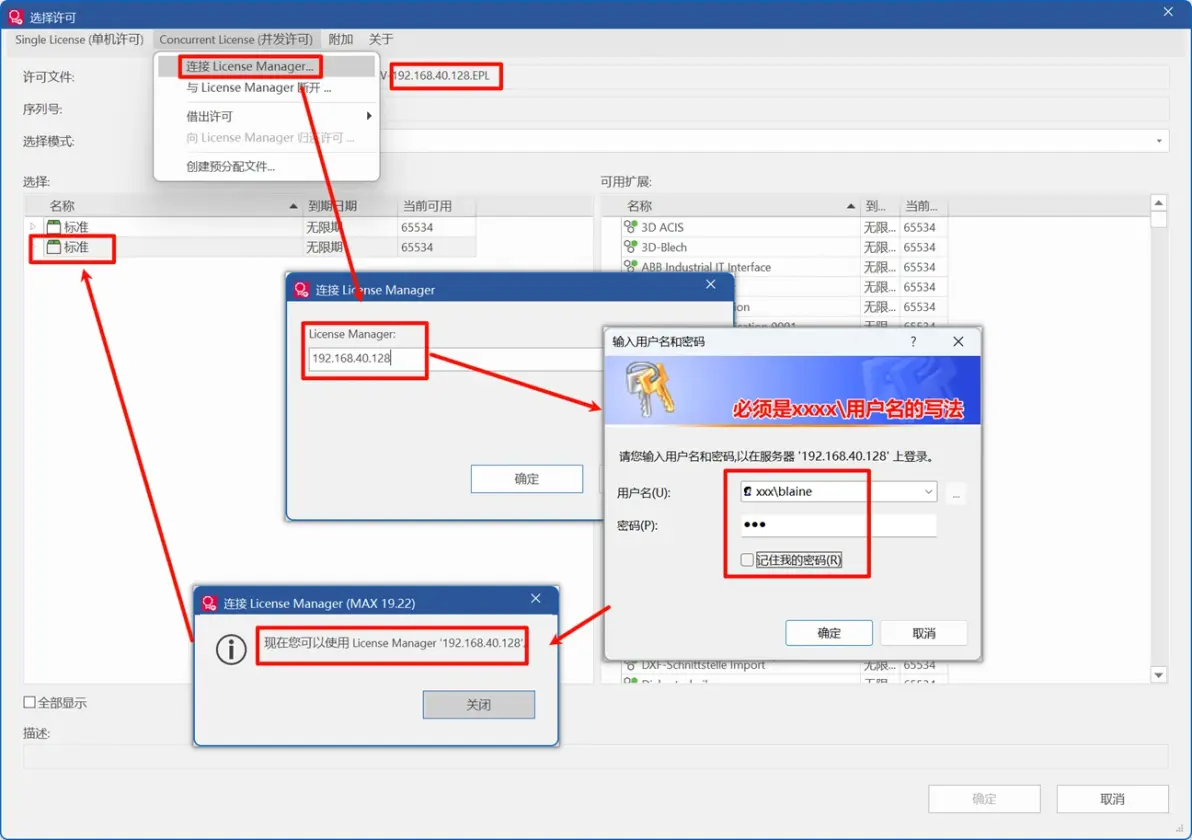
Task: Click the help question mark in credentials dialog
Action: pos(913,341)
